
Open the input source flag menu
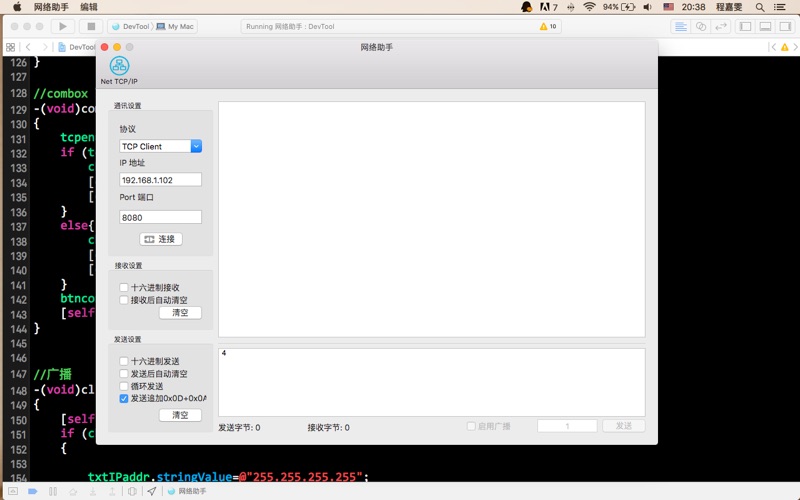(x=668, y=7)
